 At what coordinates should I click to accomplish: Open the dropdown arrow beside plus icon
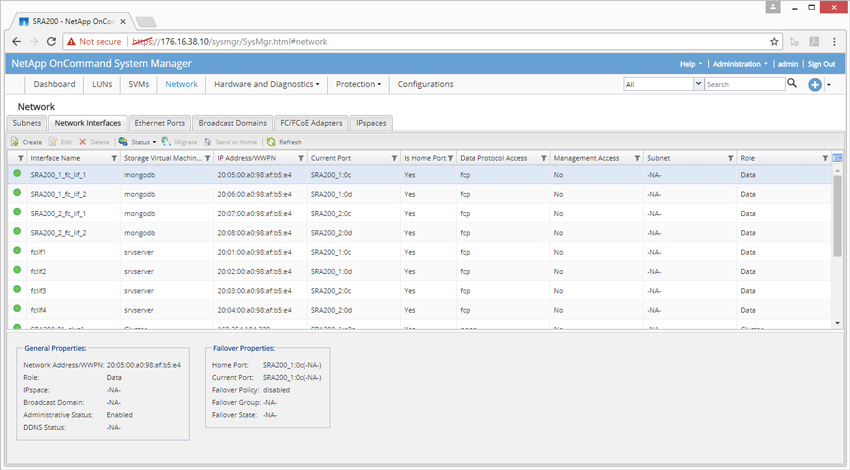point(828,85)
